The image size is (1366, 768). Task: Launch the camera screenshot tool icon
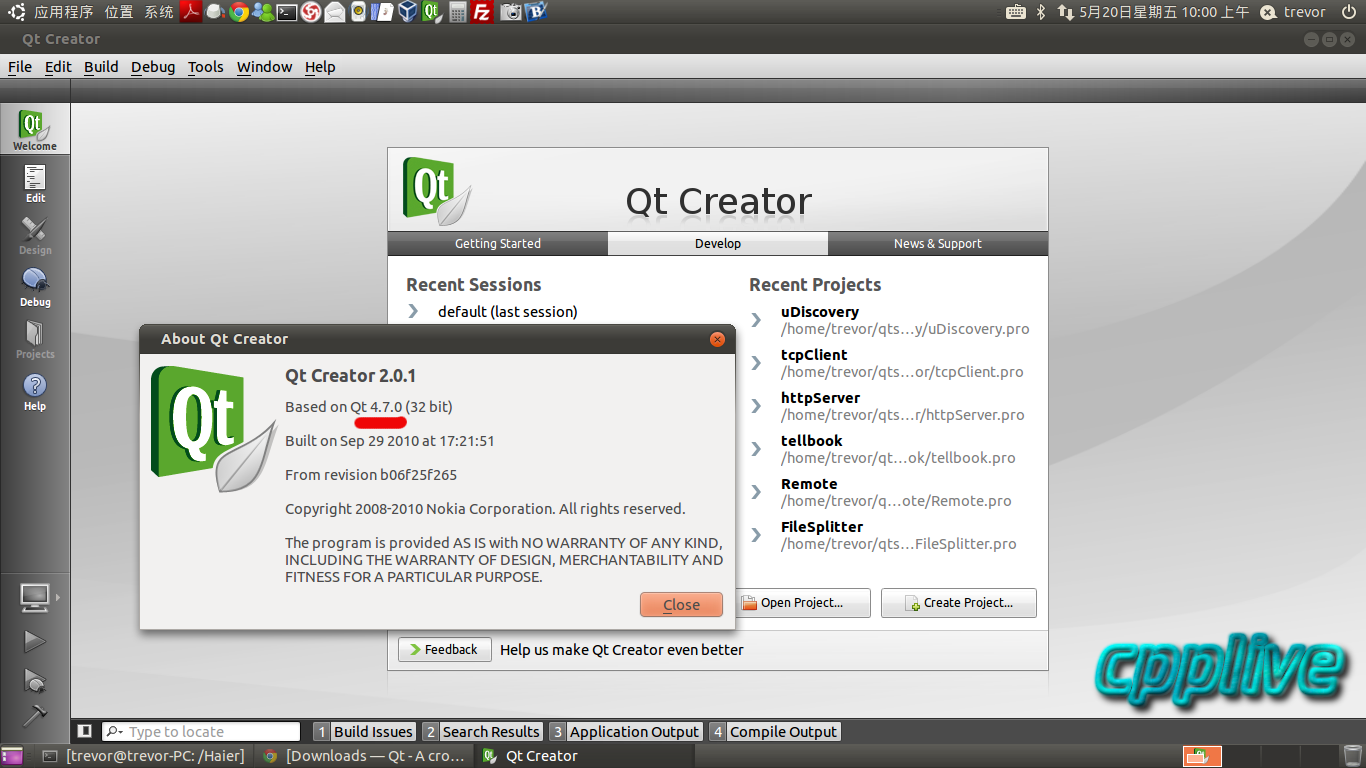pos(511,12)
